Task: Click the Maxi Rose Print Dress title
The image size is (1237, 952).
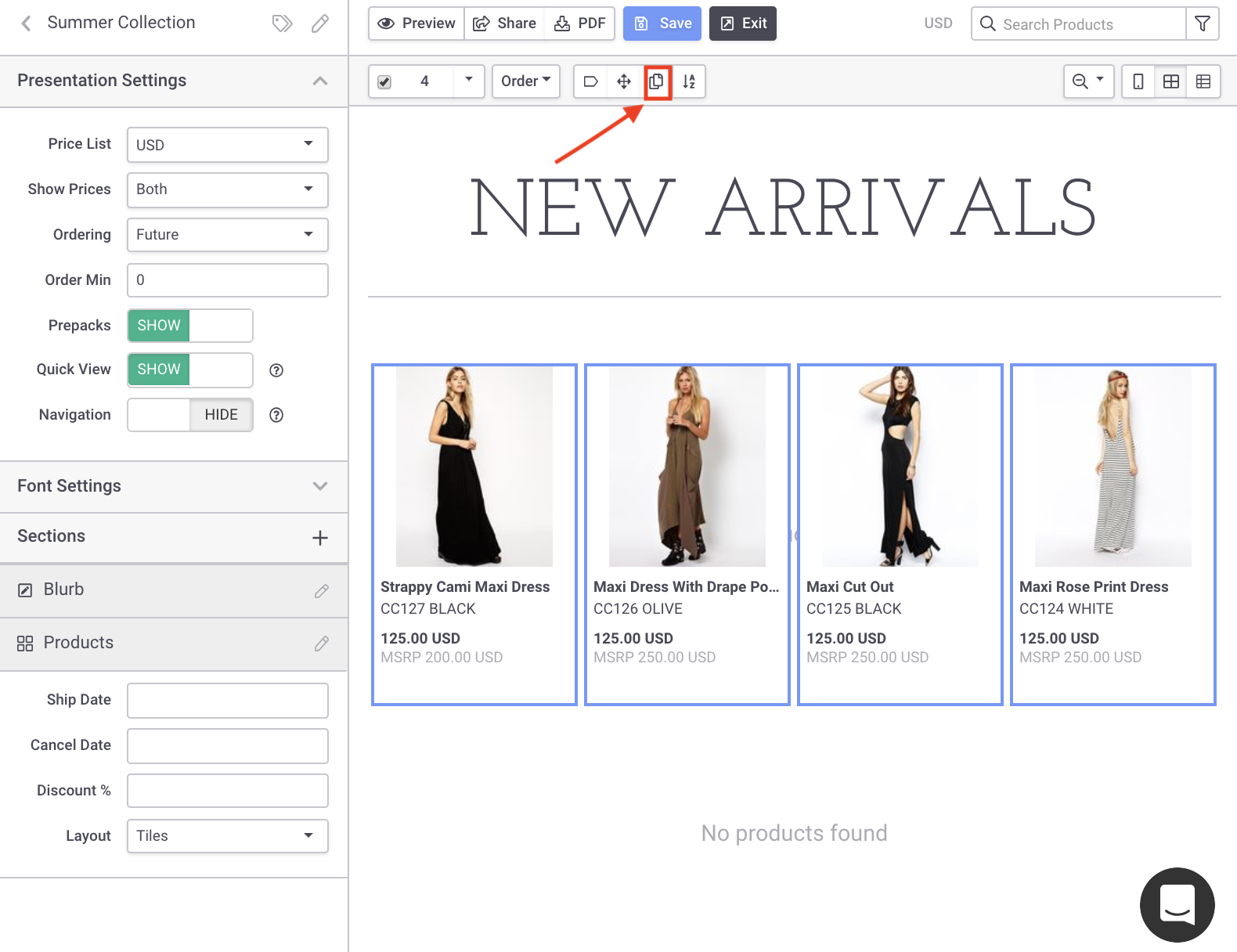Action: pos(1094,587)
